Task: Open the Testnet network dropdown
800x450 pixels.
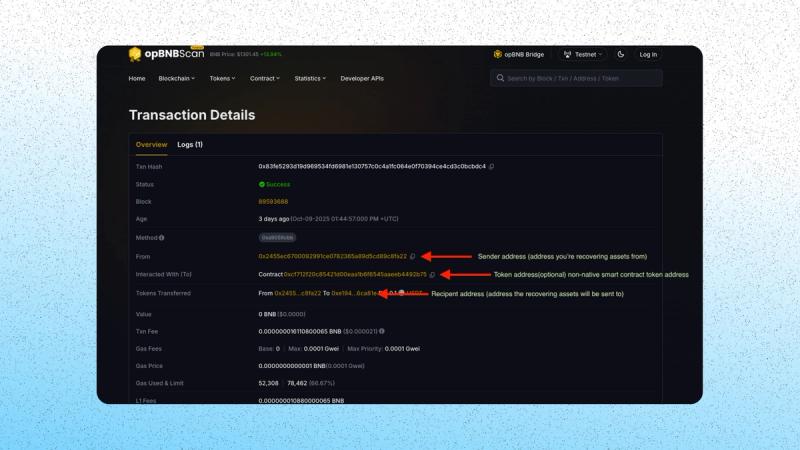Action: coord(583,54)
